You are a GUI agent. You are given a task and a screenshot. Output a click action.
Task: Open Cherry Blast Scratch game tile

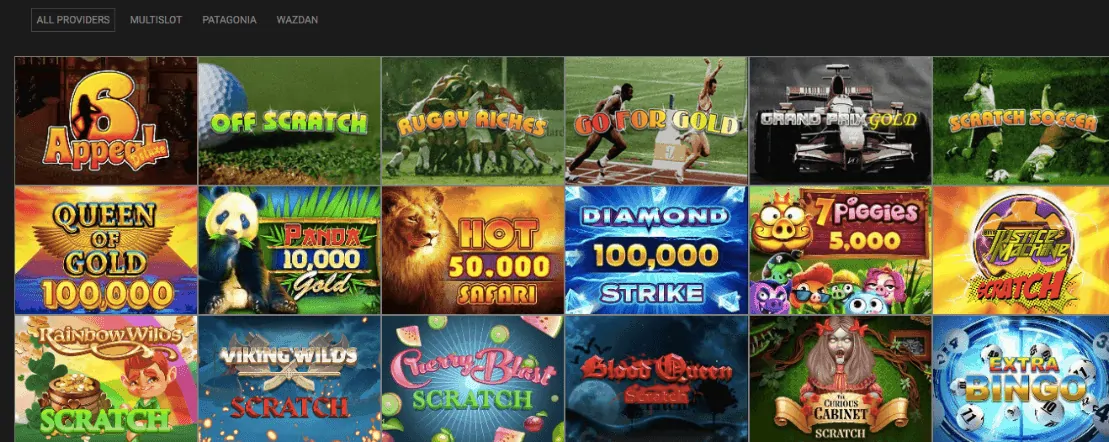pos(472,379)
